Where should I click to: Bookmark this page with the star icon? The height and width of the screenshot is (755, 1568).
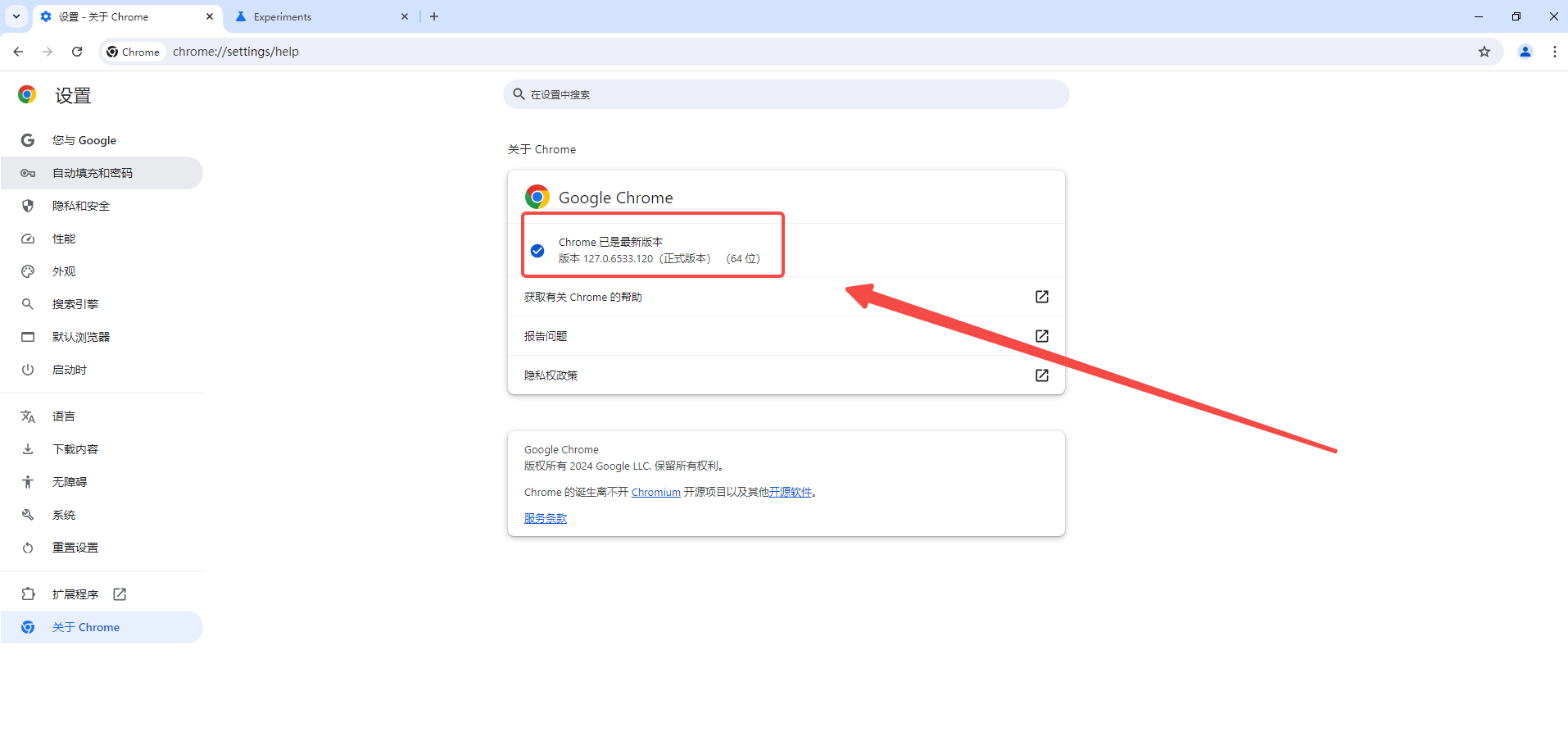[x=1484, y=52]
